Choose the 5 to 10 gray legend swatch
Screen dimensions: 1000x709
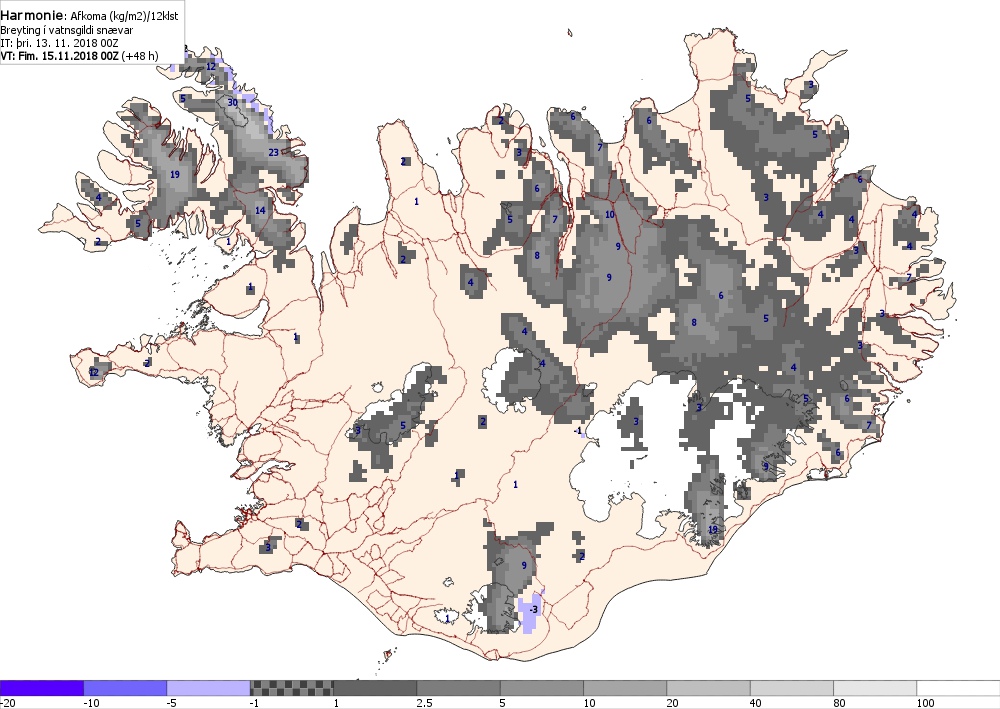tap(542, 688)
